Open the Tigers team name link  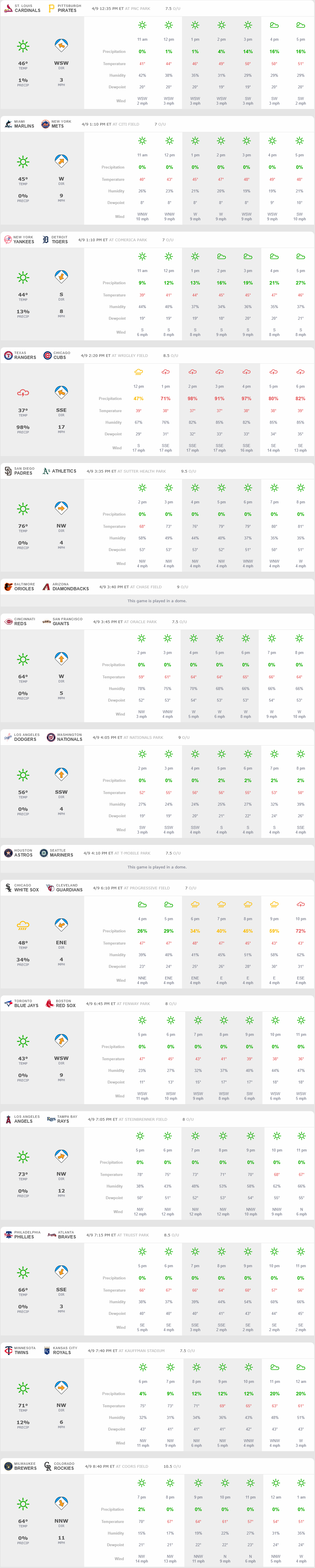pyautogui.click(x=60, y=242)
